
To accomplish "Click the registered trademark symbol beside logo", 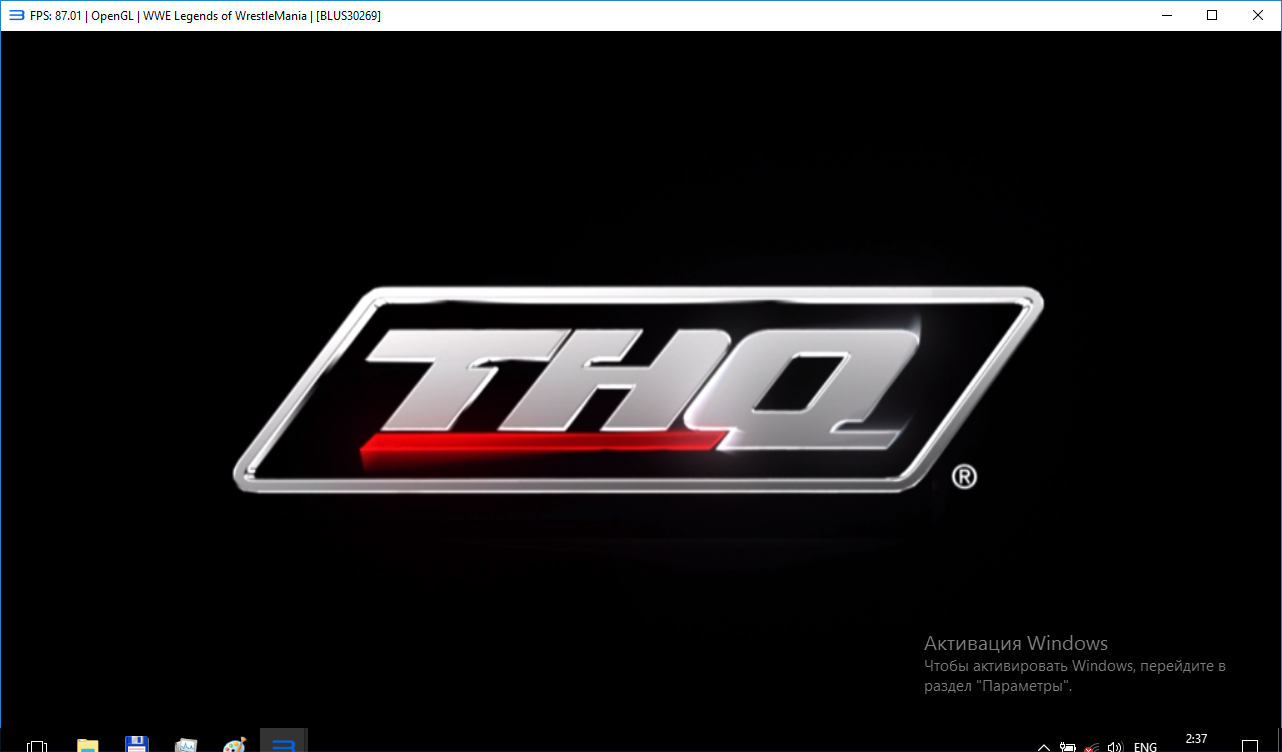I will click(963, 477).
